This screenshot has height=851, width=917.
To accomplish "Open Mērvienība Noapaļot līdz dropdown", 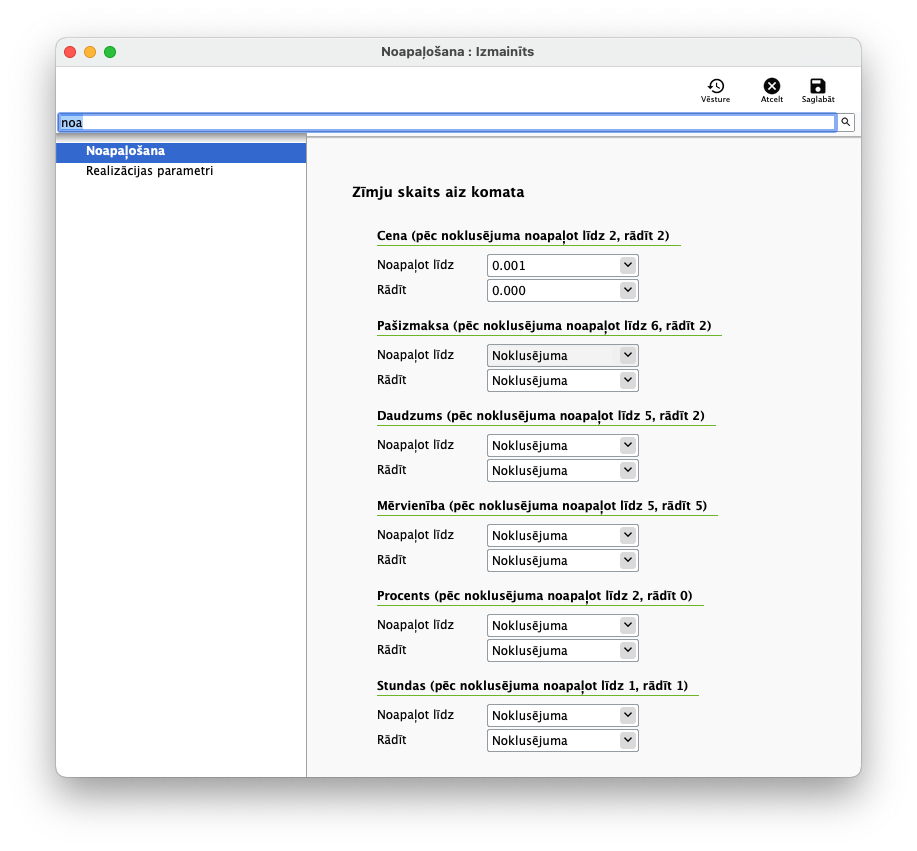I will (x=562, y=535).
